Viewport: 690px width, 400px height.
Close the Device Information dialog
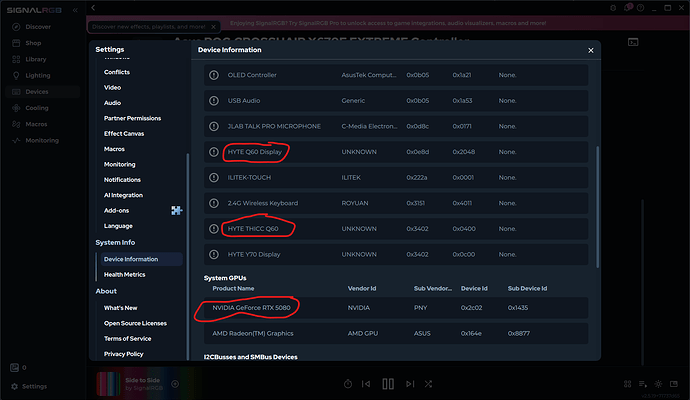[591, 51]
